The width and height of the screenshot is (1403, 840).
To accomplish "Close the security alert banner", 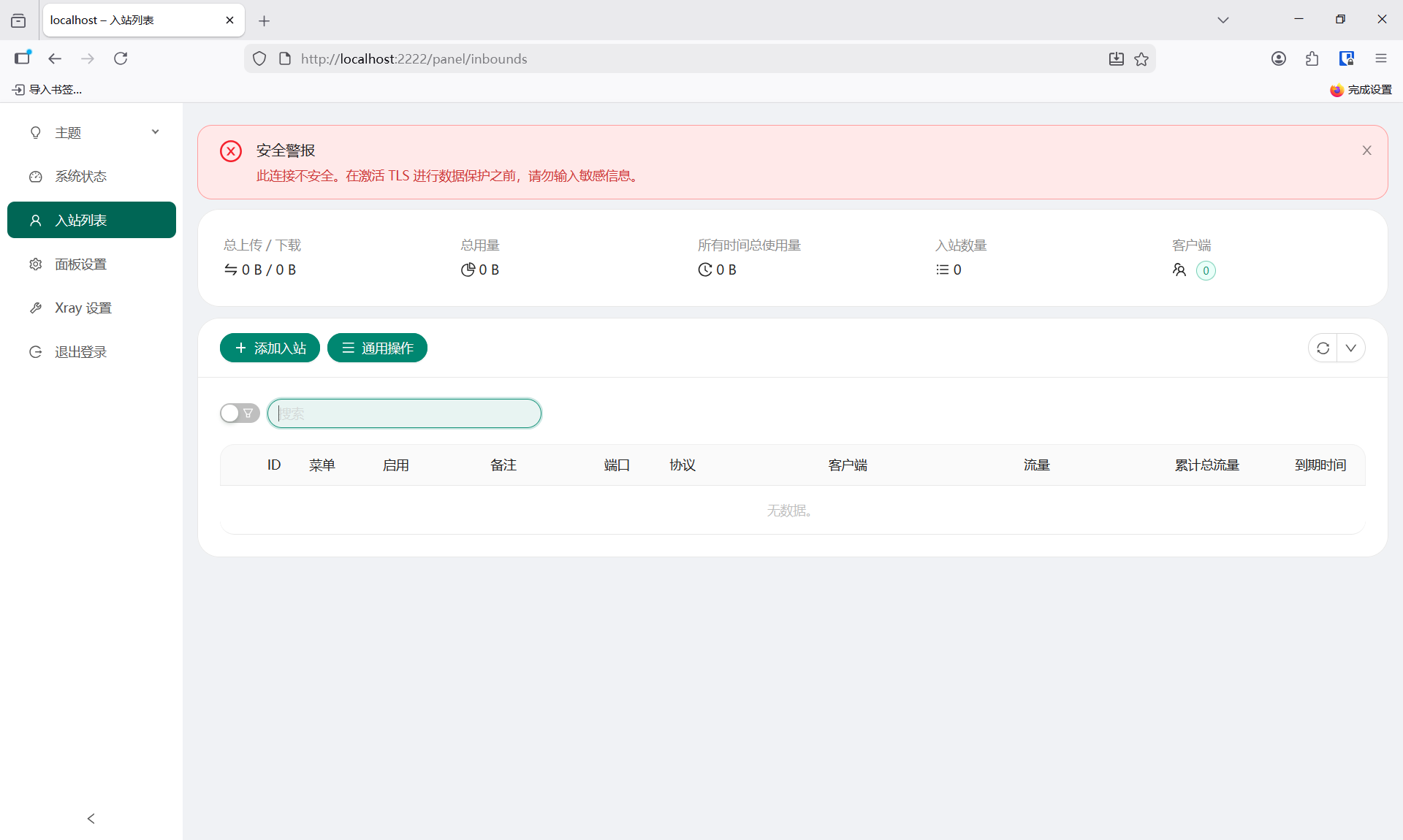I will coord(1366,150).
